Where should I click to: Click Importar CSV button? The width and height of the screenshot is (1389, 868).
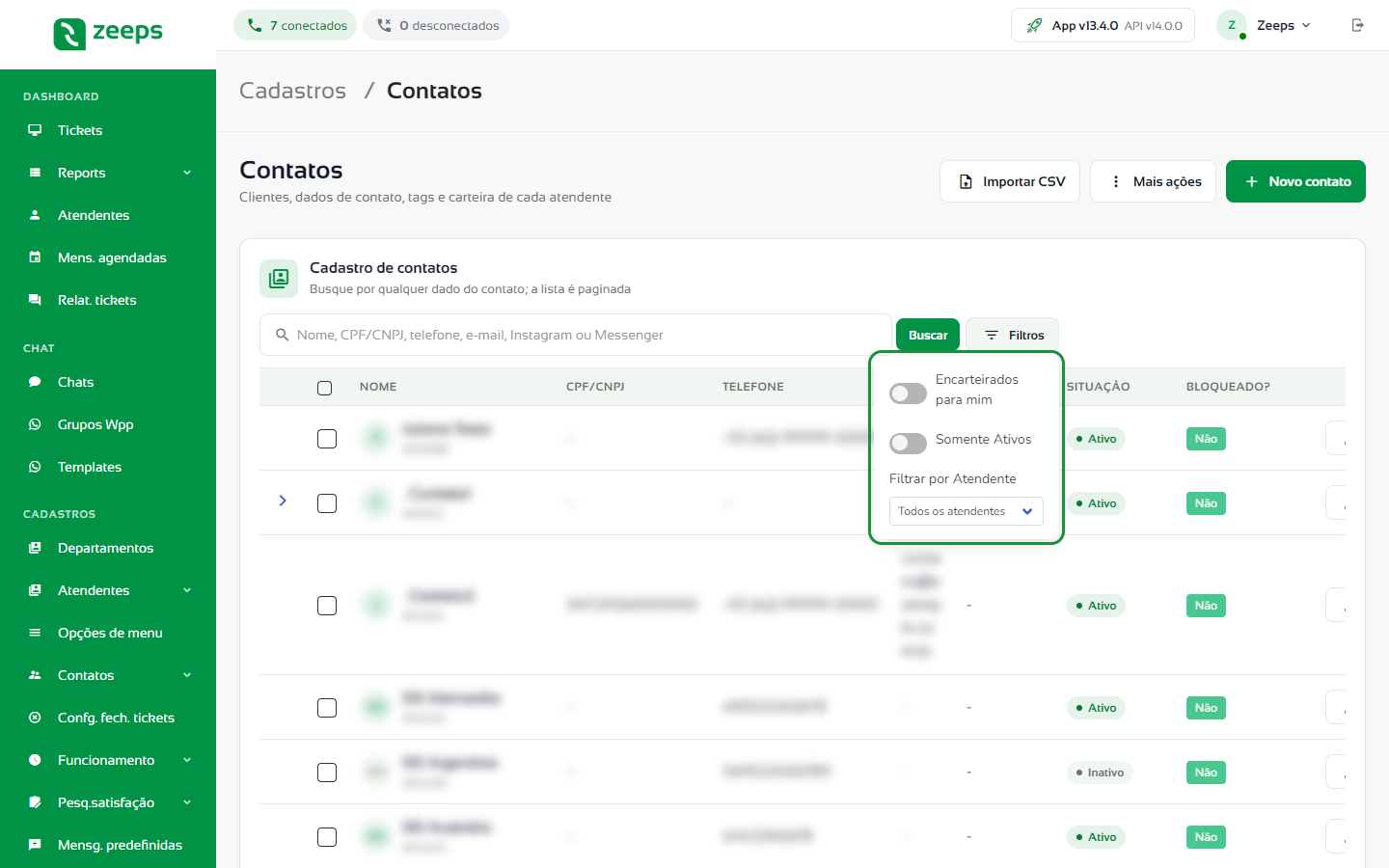pos(1010,181)
